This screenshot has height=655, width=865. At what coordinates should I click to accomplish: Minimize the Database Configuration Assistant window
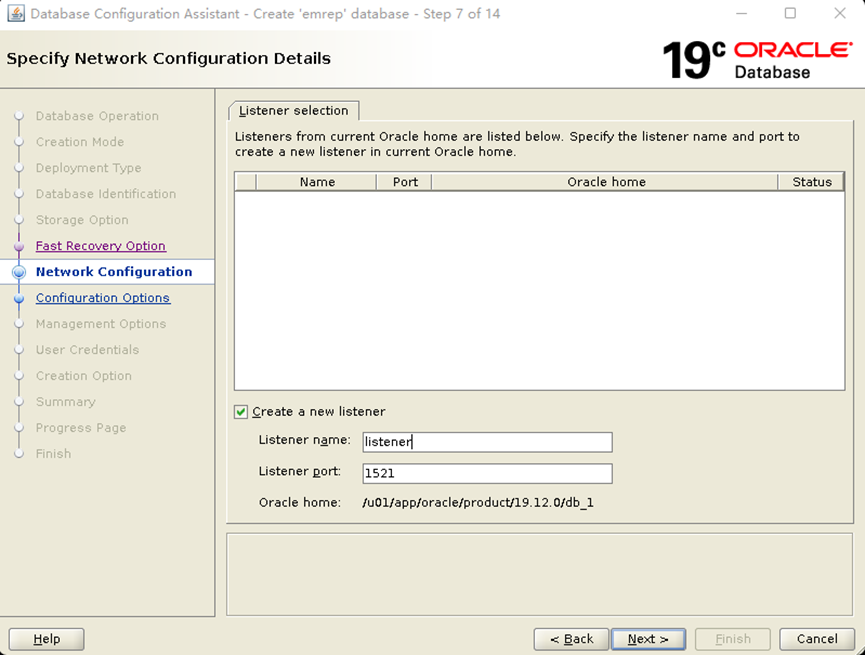pos(741,13)
